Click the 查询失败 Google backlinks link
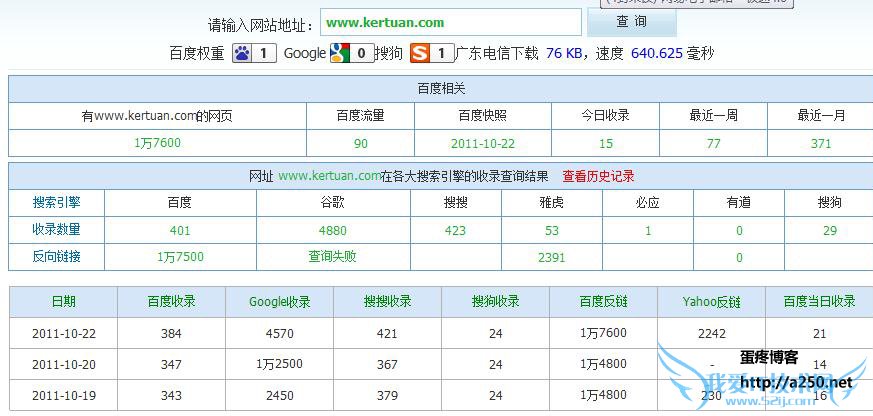873x416 pixels. pos(332,256)
